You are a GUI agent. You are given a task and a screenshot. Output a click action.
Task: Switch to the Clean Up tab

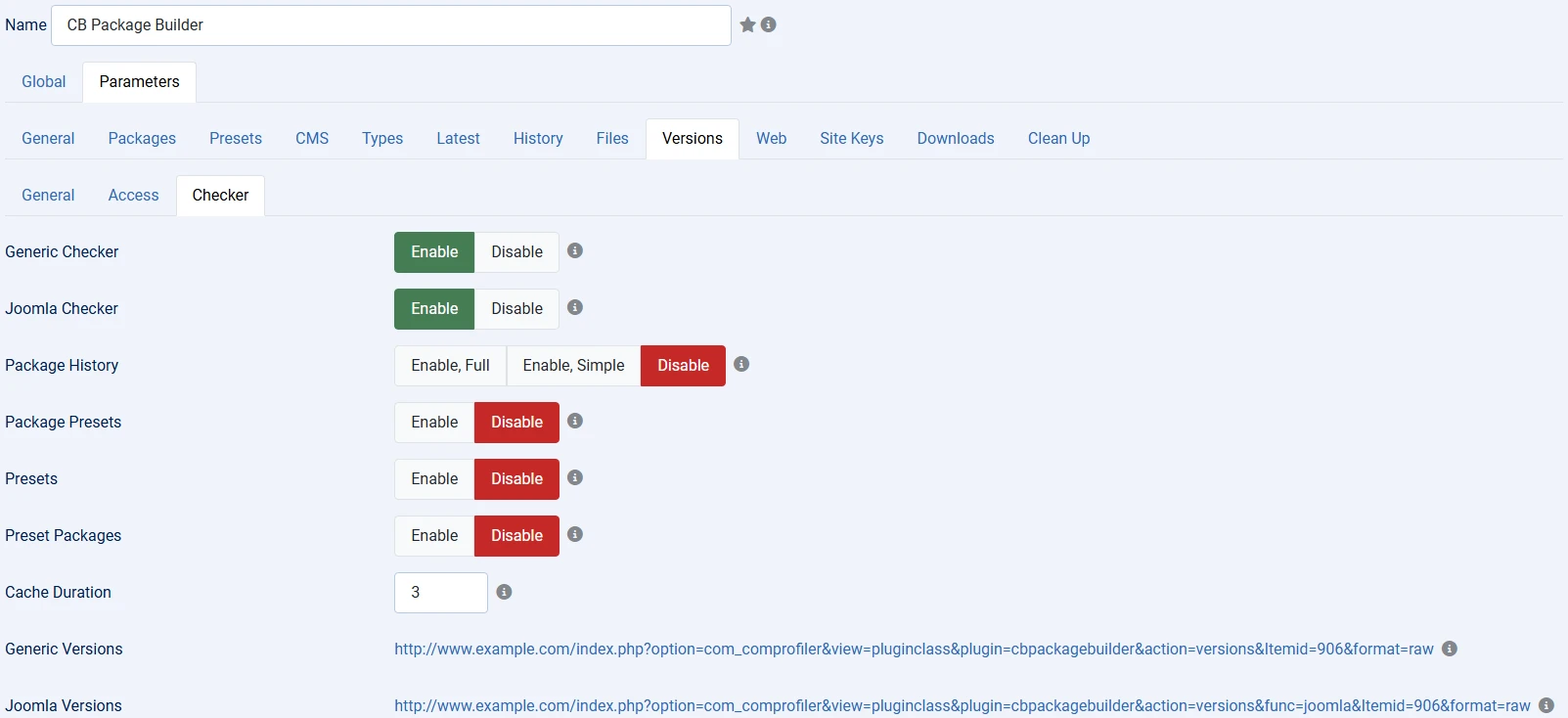coord(1058,139)
